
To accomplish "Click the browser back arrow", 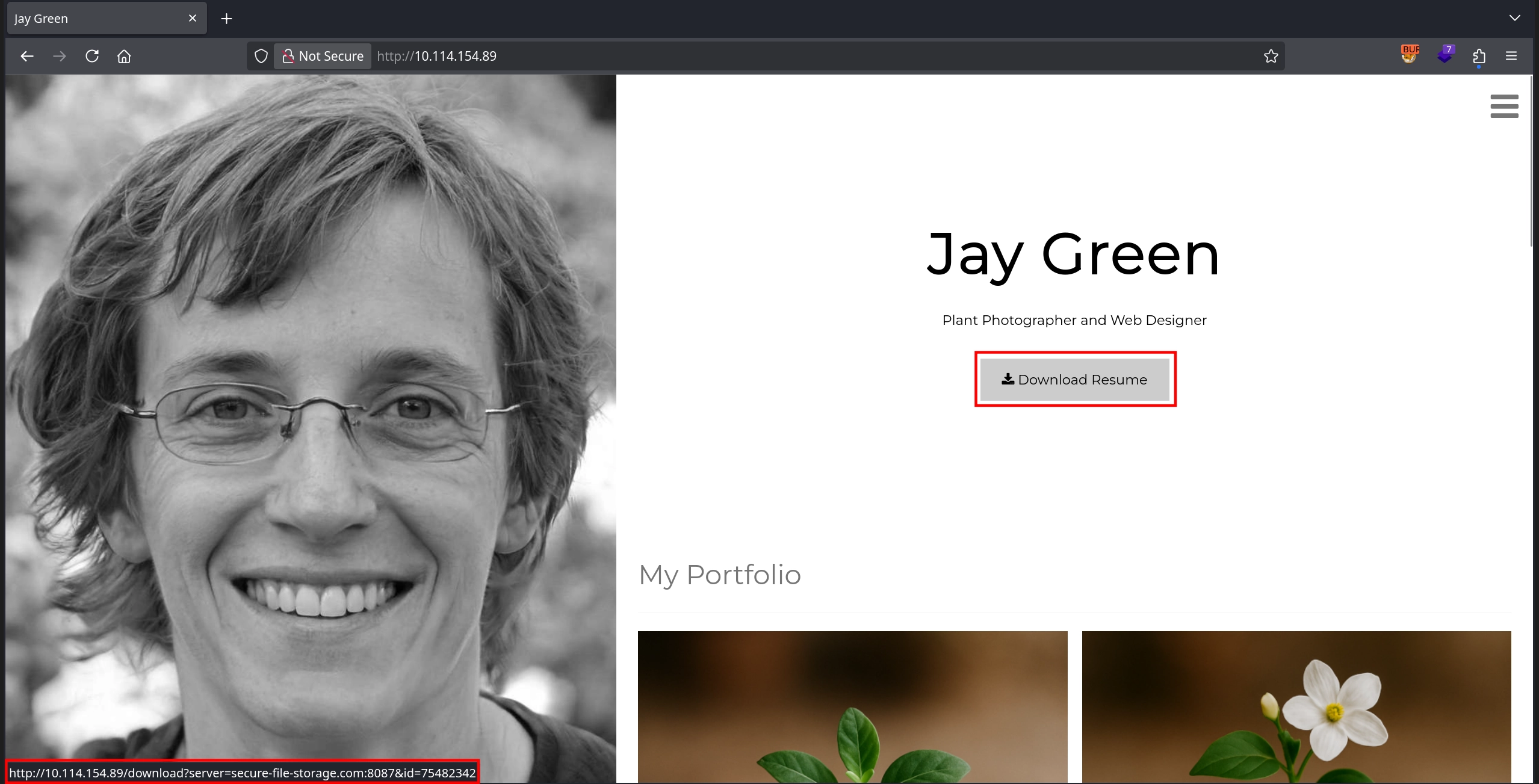I will 27,56.
